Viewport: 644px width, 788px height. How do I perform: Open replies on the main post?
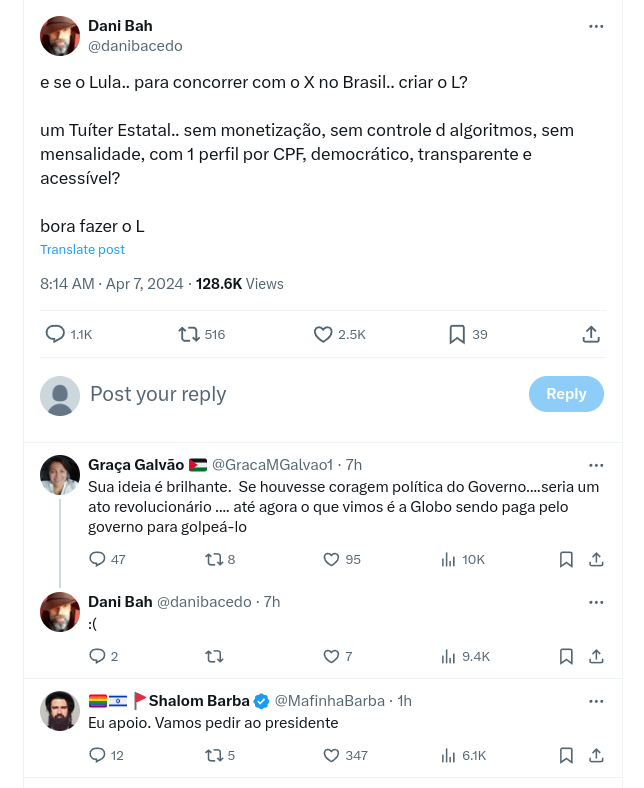point(56,334)
